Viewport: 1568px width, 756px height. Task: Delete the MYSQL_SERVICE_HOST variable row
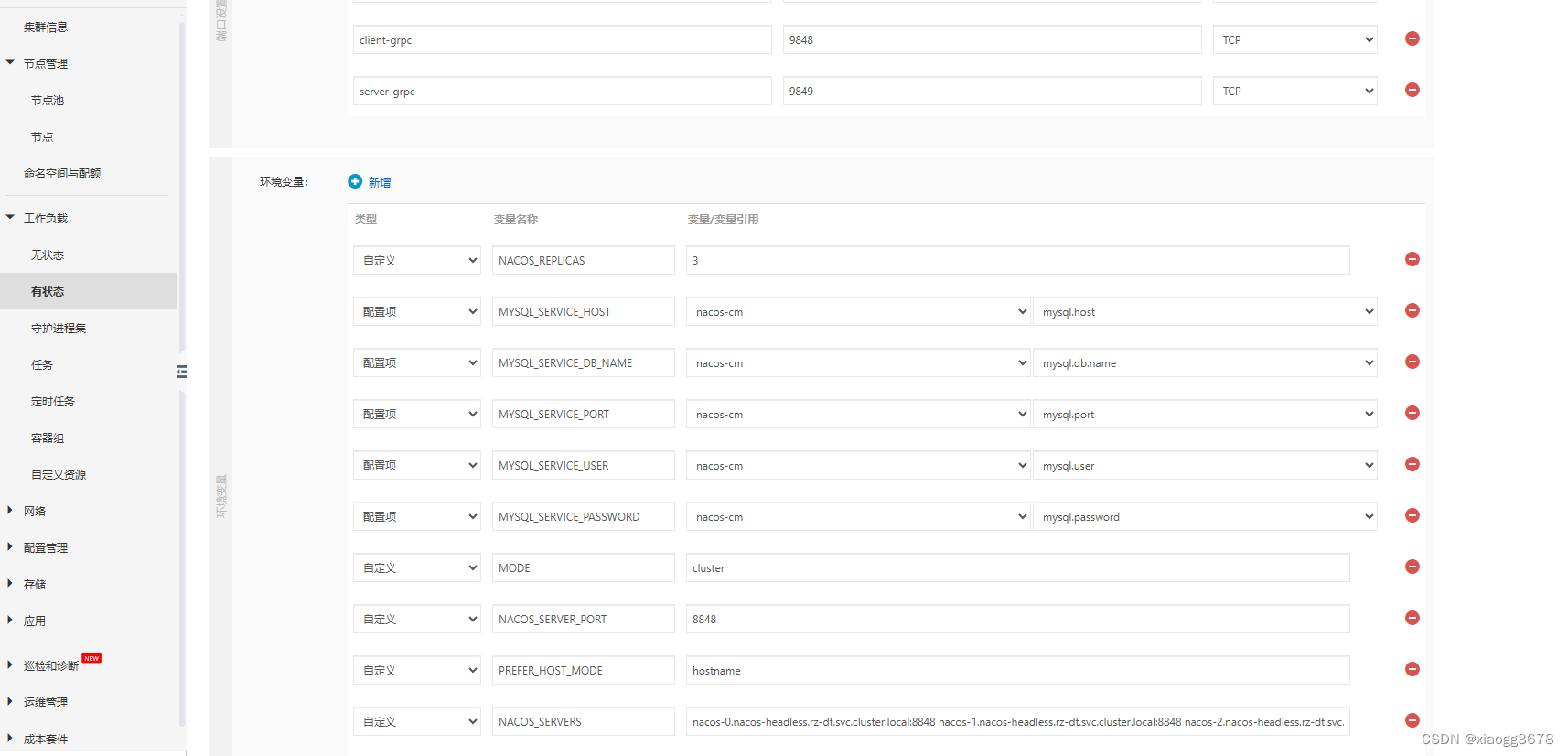click(x=1412, y=310)
